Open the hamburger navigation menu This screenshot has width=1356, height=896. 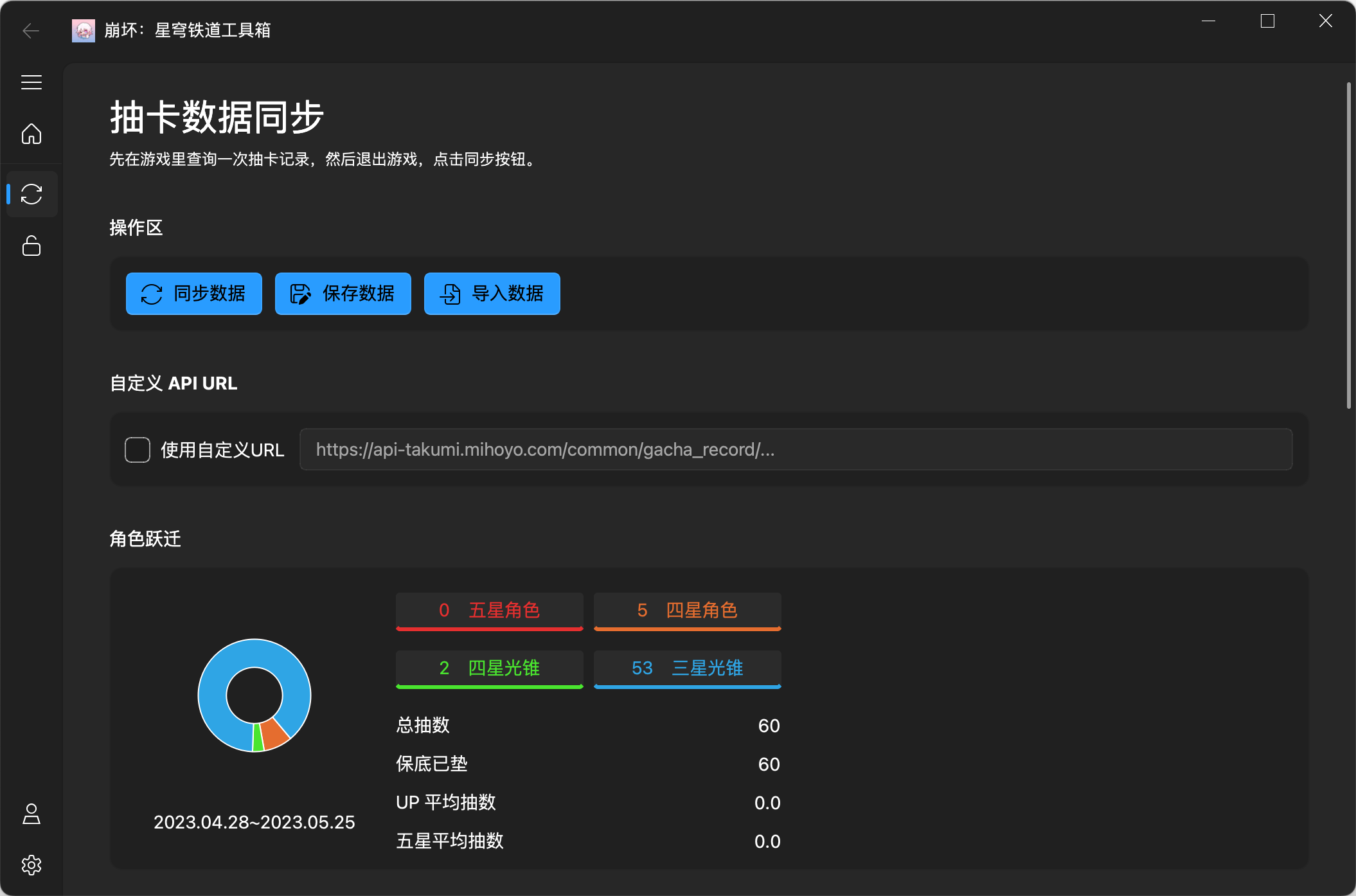coord(31,82)
